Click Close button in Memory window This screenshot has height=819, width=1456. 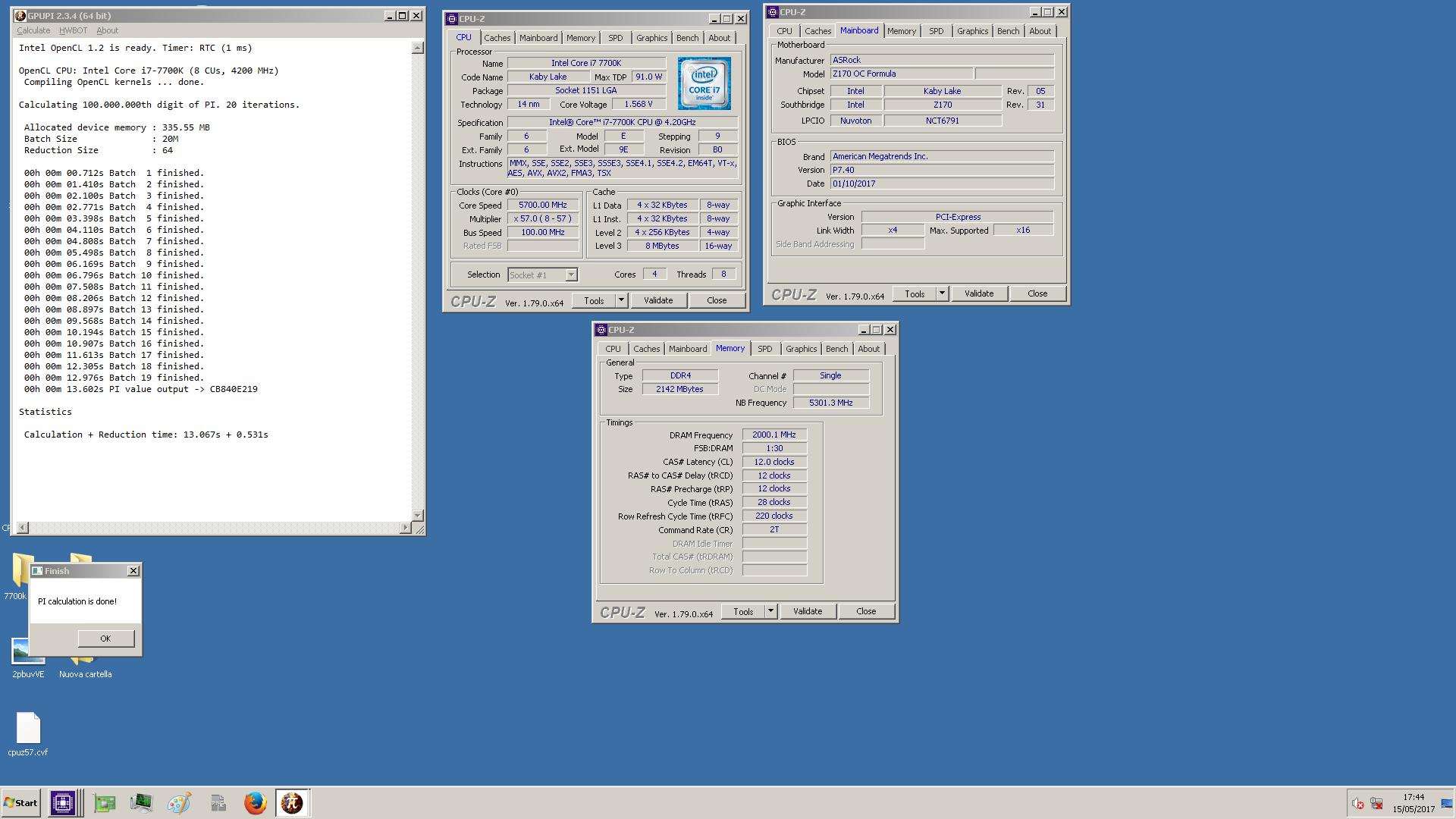pyautogui.click(x=866, y=611)
